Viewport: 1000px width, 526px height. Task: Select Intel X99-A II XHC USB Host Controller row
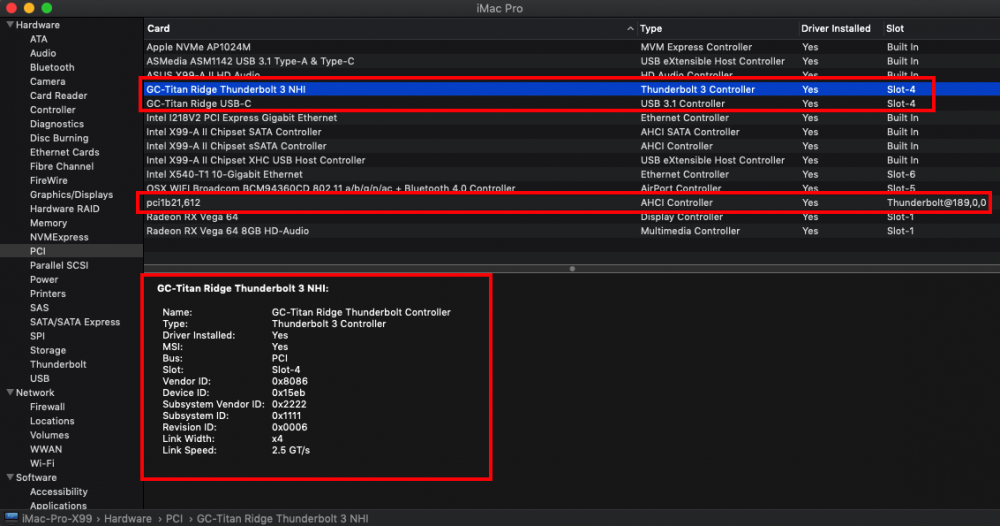(x=571, y=160)
